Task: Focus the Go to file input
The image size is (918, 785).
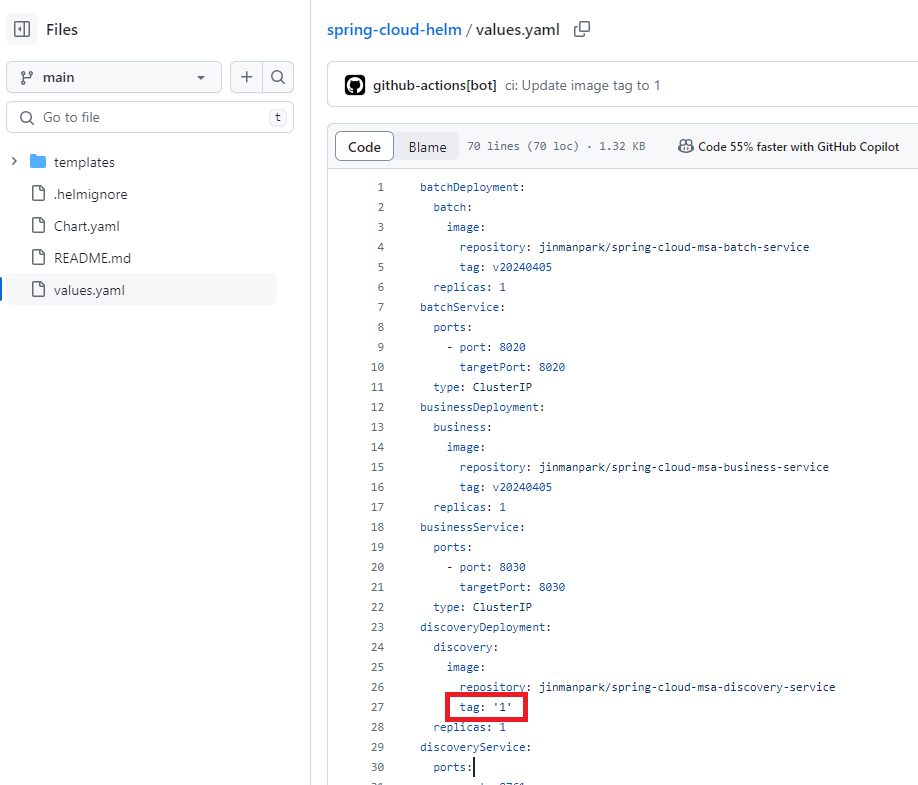Action: (x=150, y=117)
